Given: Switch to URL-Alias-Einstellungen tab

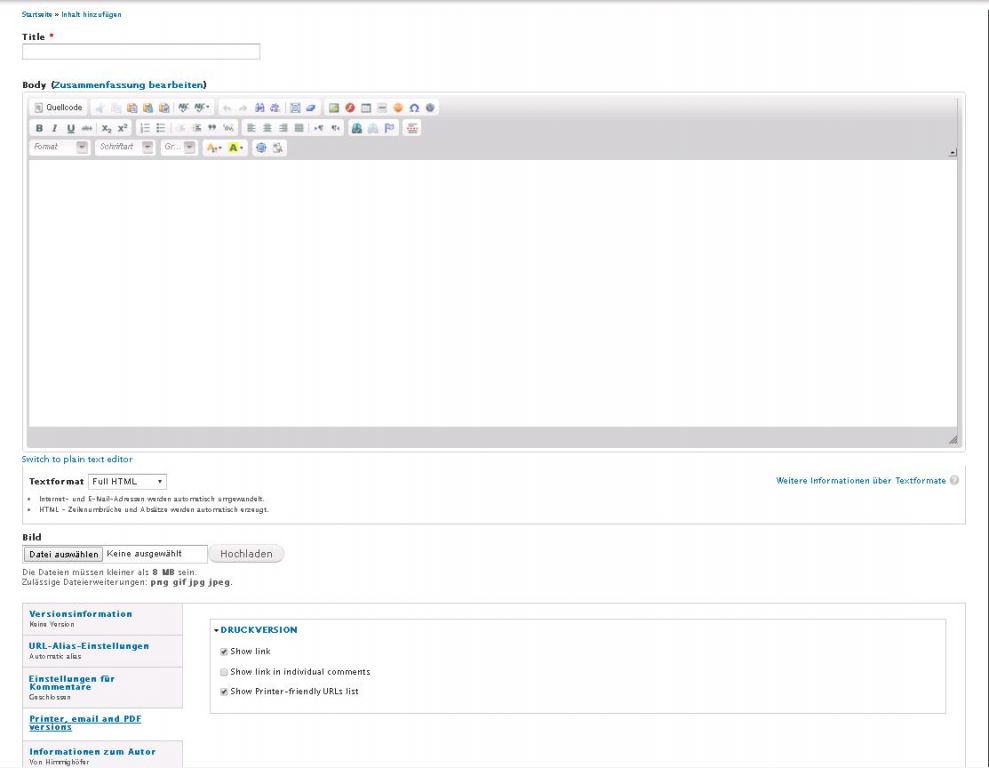Looking at the screenshot, I should tap(88, 645).
